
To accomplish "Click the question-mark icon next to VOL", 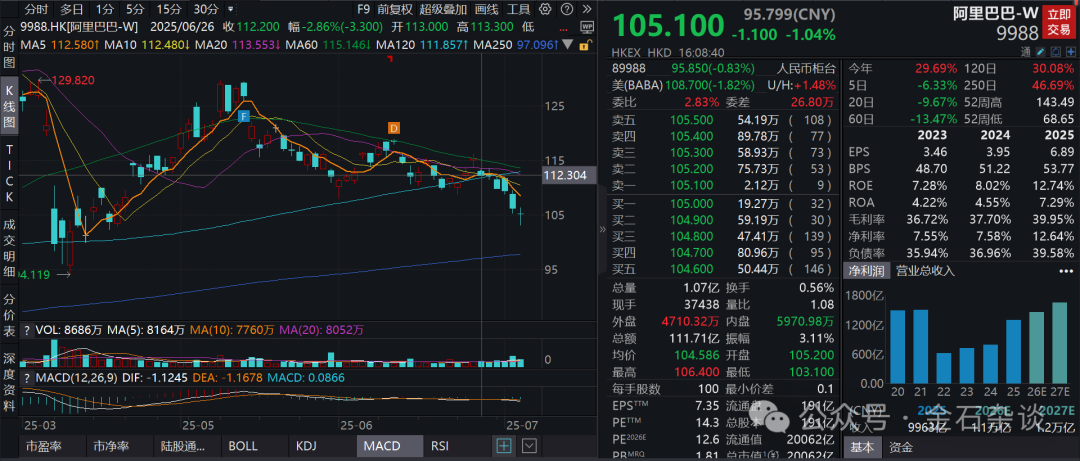I will [27, 330].
